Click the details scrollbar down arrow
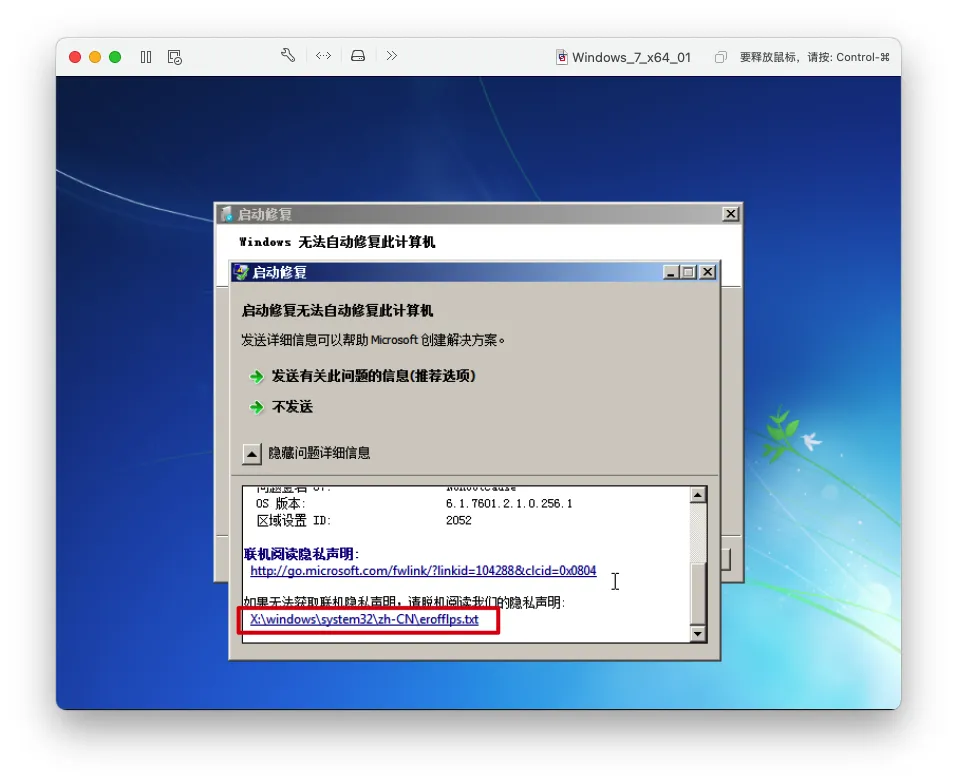The height and width of the screenshot is (784, 957). click(698, 634)
